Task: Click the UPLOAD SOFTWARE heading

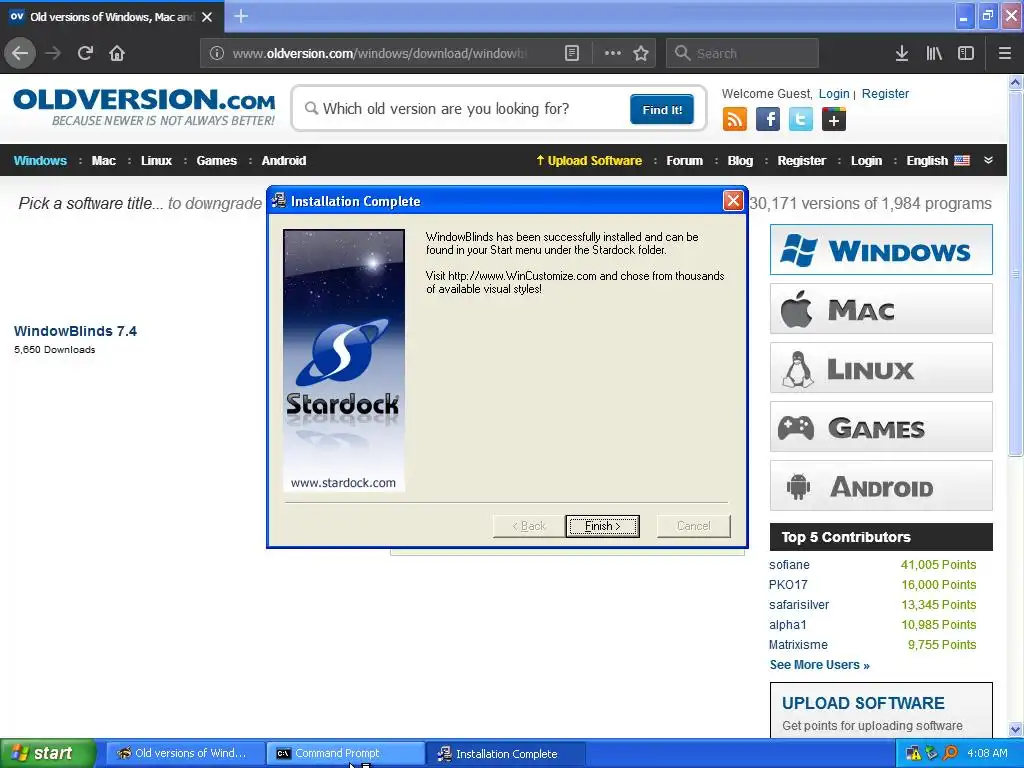Action: pyautogui.click(x=863, y=703)
